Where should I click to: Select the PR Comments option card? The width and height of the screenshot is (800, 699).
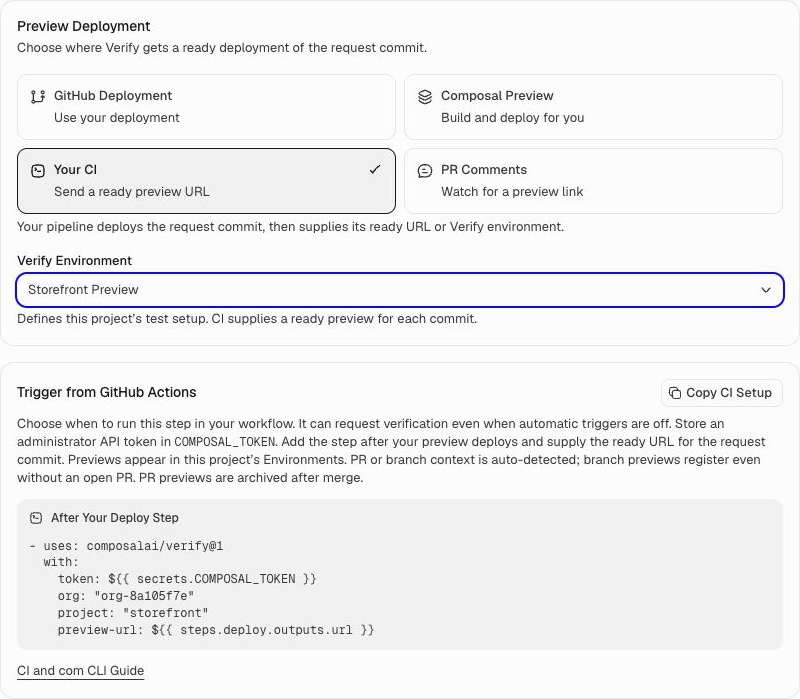pyautogui.click(x=593, y=181)
